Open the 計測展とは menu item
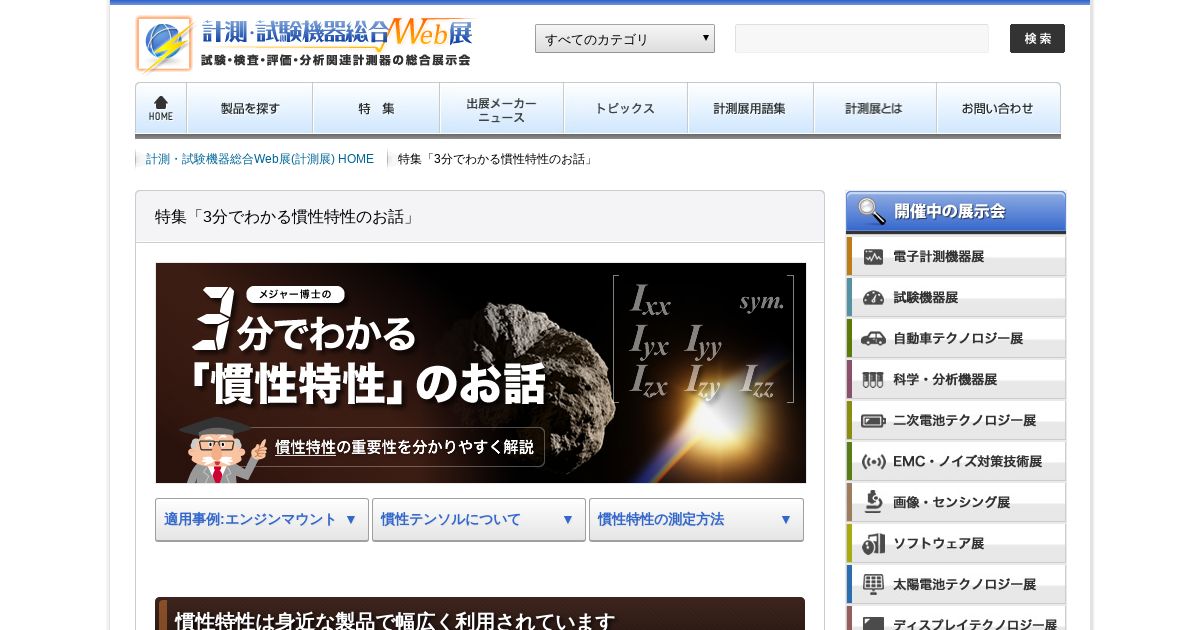Screen dimensions: 1200x630 pos(874,108)
